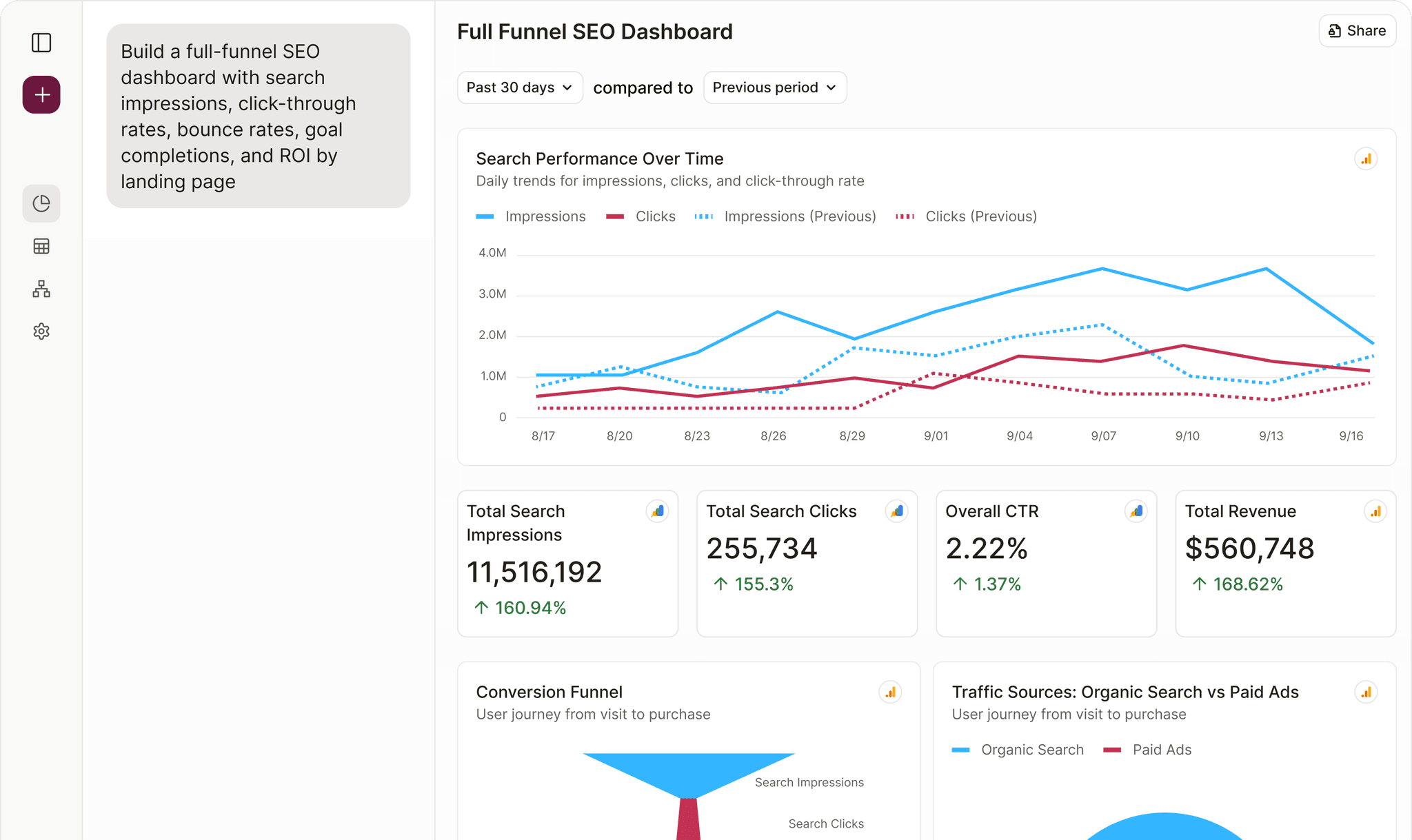Create a new dashboard using the plus button

tap(41, 94)
